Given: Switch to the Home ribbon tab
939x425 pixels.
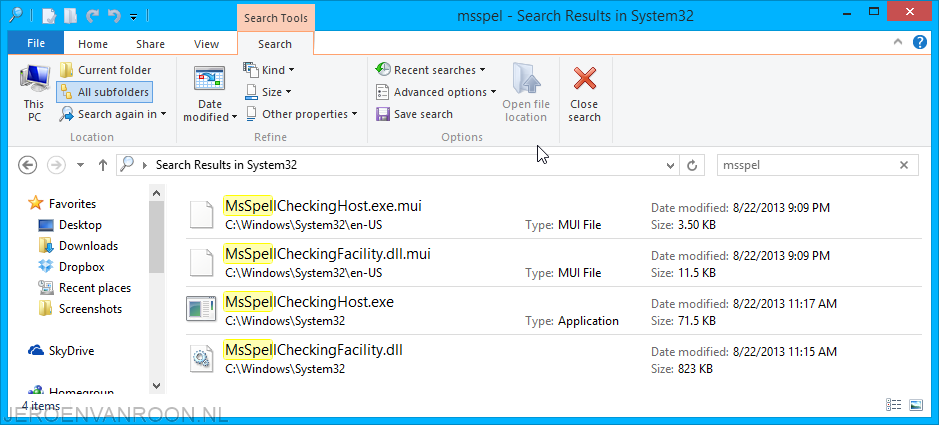Looking at the screenshot, I should (x=93, y=44).
